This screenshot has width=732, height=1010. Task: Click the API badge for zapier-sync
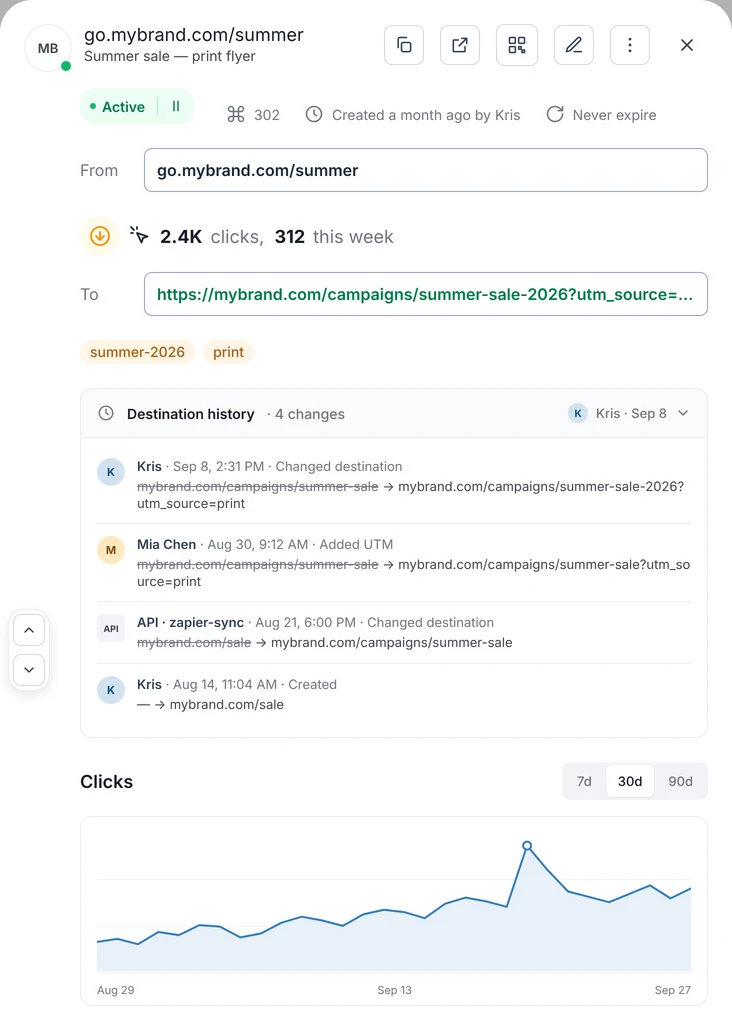[x=111, y=628]
